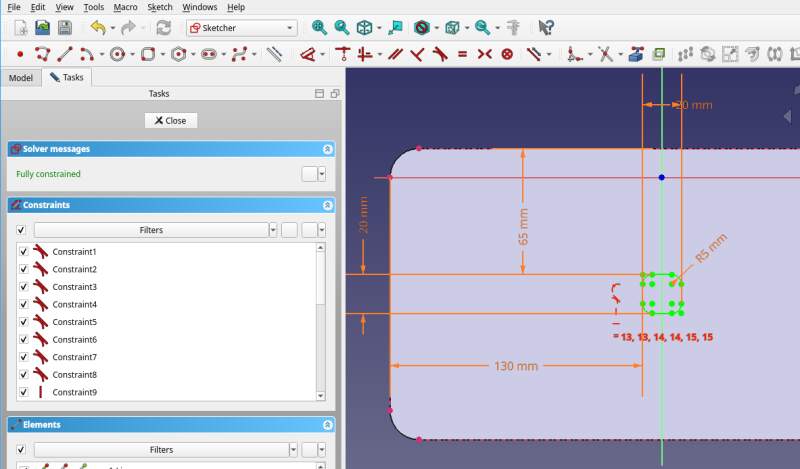Refresh the document with recompute icon

(x=163, y=28)
